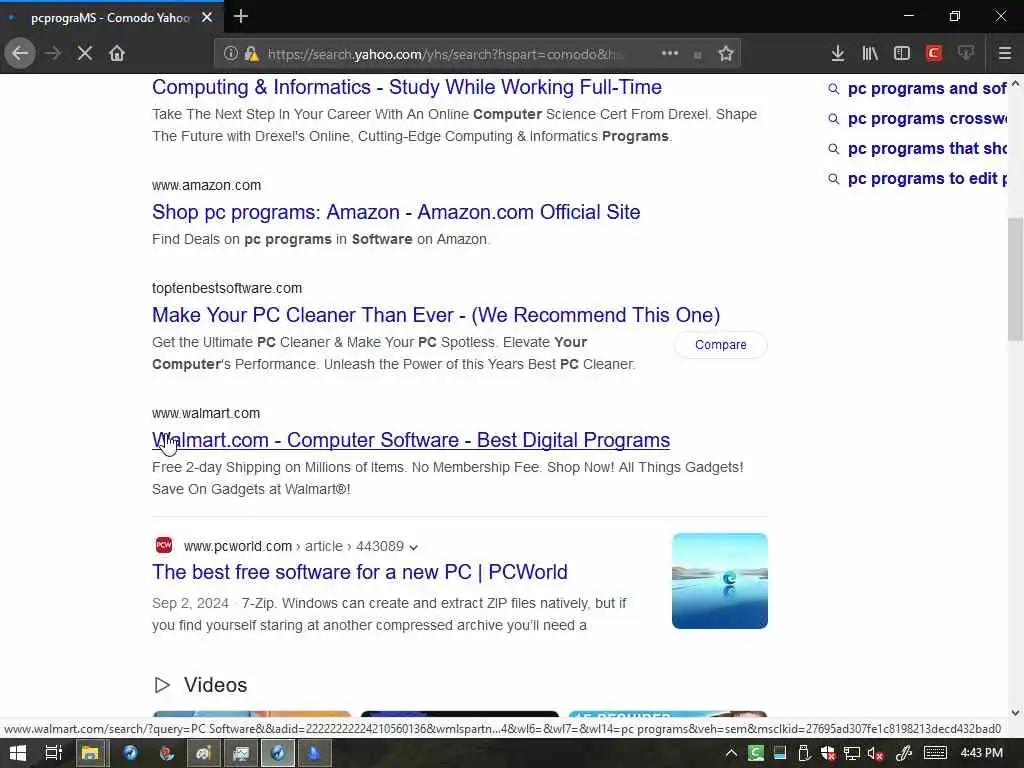
Task: Open the Library books icon
Action: coord(870,54)
